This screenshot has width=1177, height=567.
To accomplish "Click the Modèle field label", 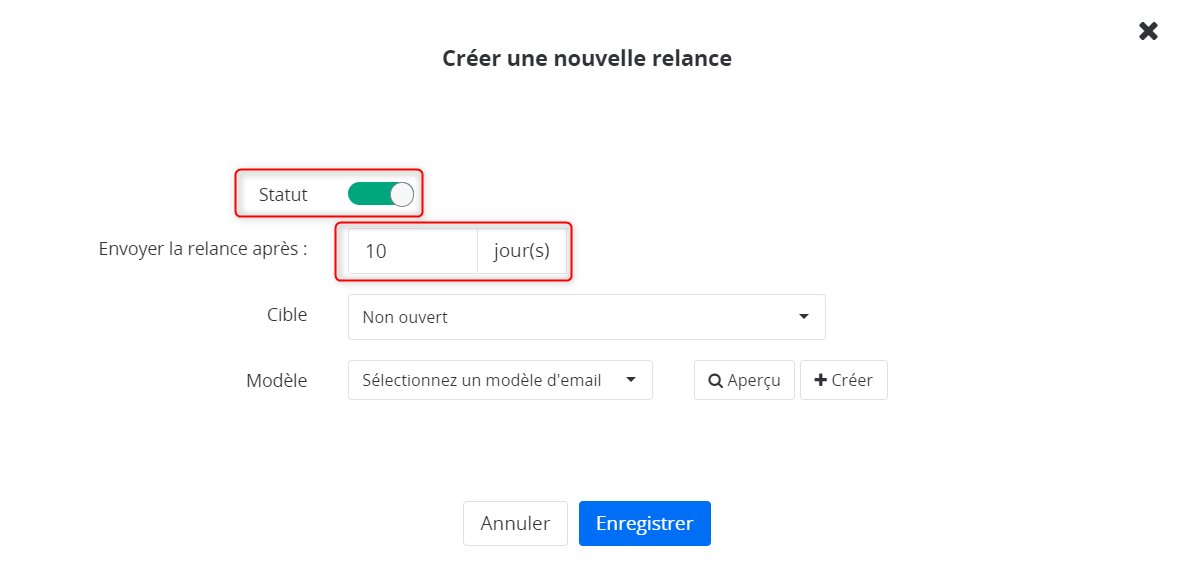I will (x=277, y=381).
